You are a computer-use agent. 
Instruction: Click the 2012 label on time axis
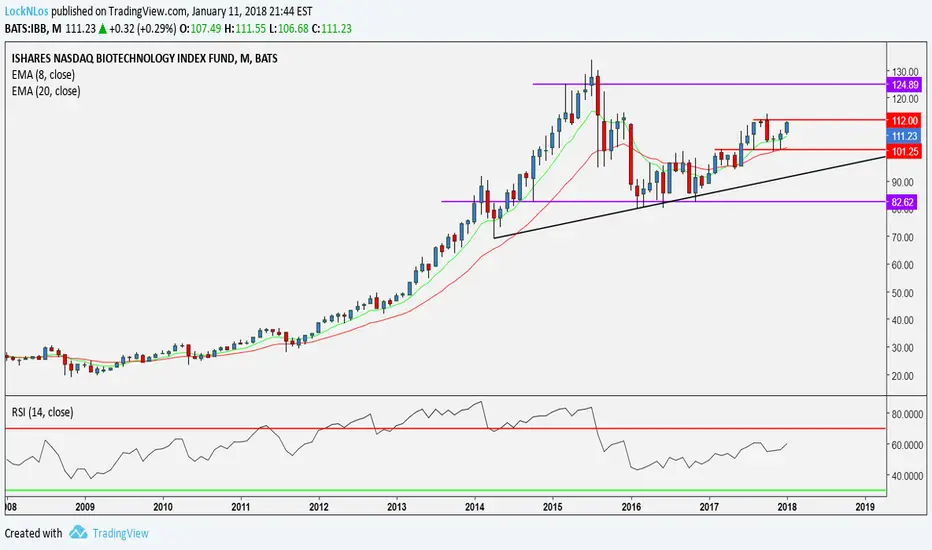tap(319, 507)
